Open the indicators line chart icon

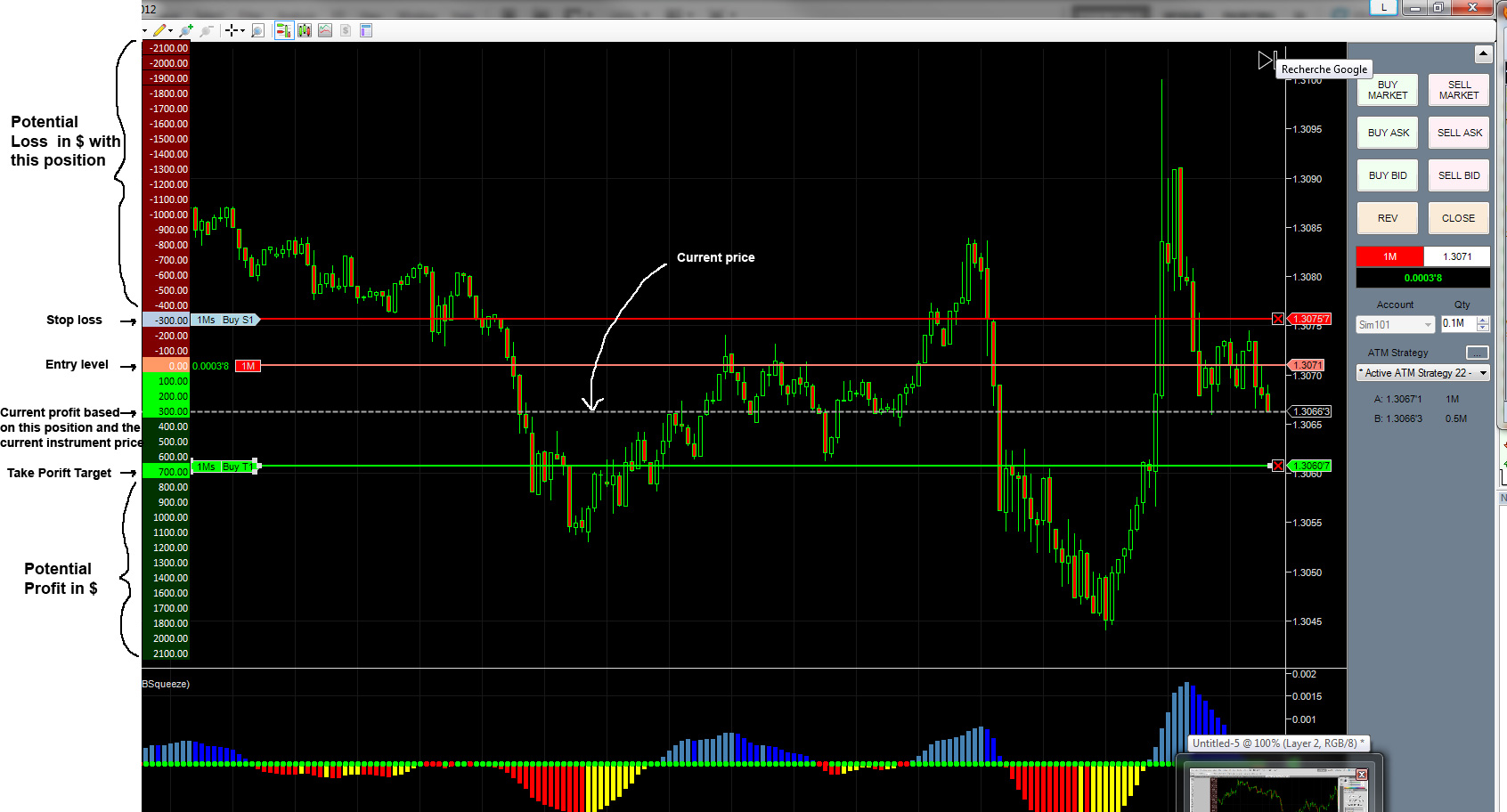click(x=325, y=30)
